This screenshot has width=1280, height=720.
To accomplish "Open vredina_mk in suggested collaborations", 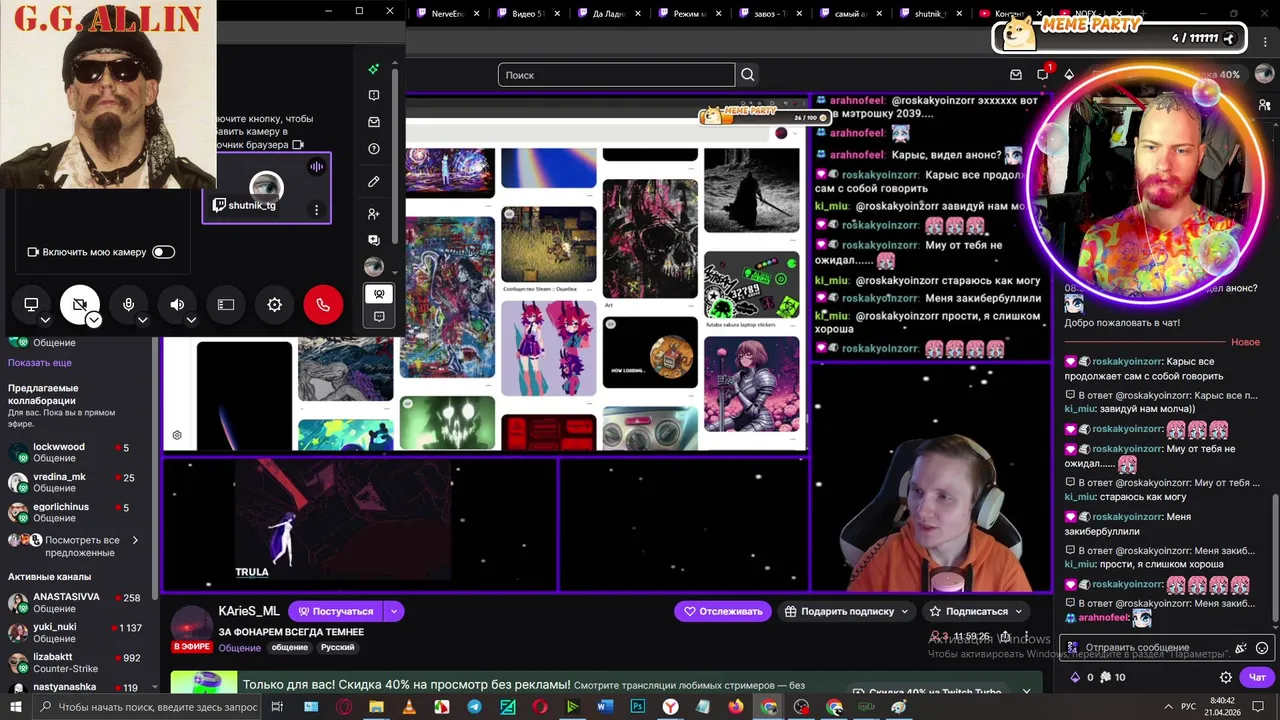I will [76, 483].
